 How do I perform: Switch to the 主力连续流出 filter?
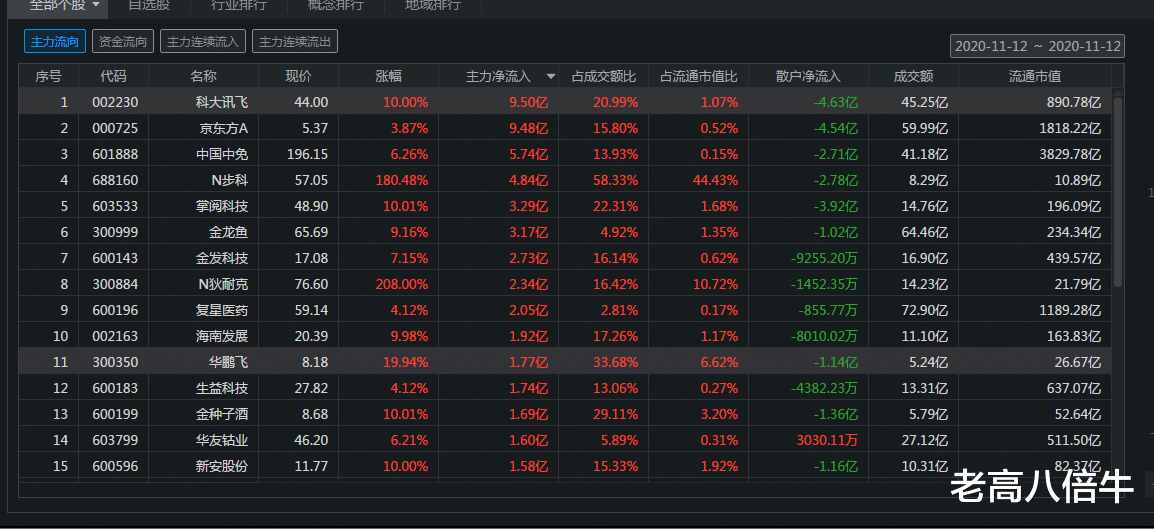click(x=295, y=42)
